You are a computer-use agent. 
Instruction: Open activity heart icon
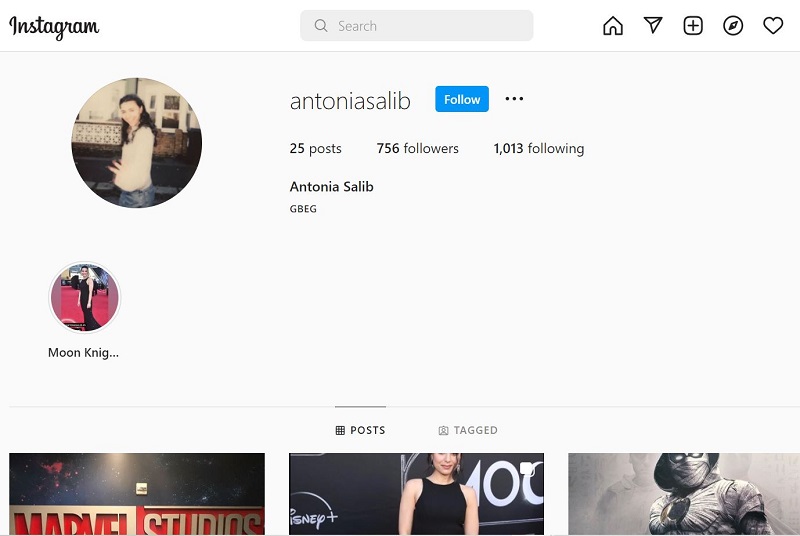[773, 25]
